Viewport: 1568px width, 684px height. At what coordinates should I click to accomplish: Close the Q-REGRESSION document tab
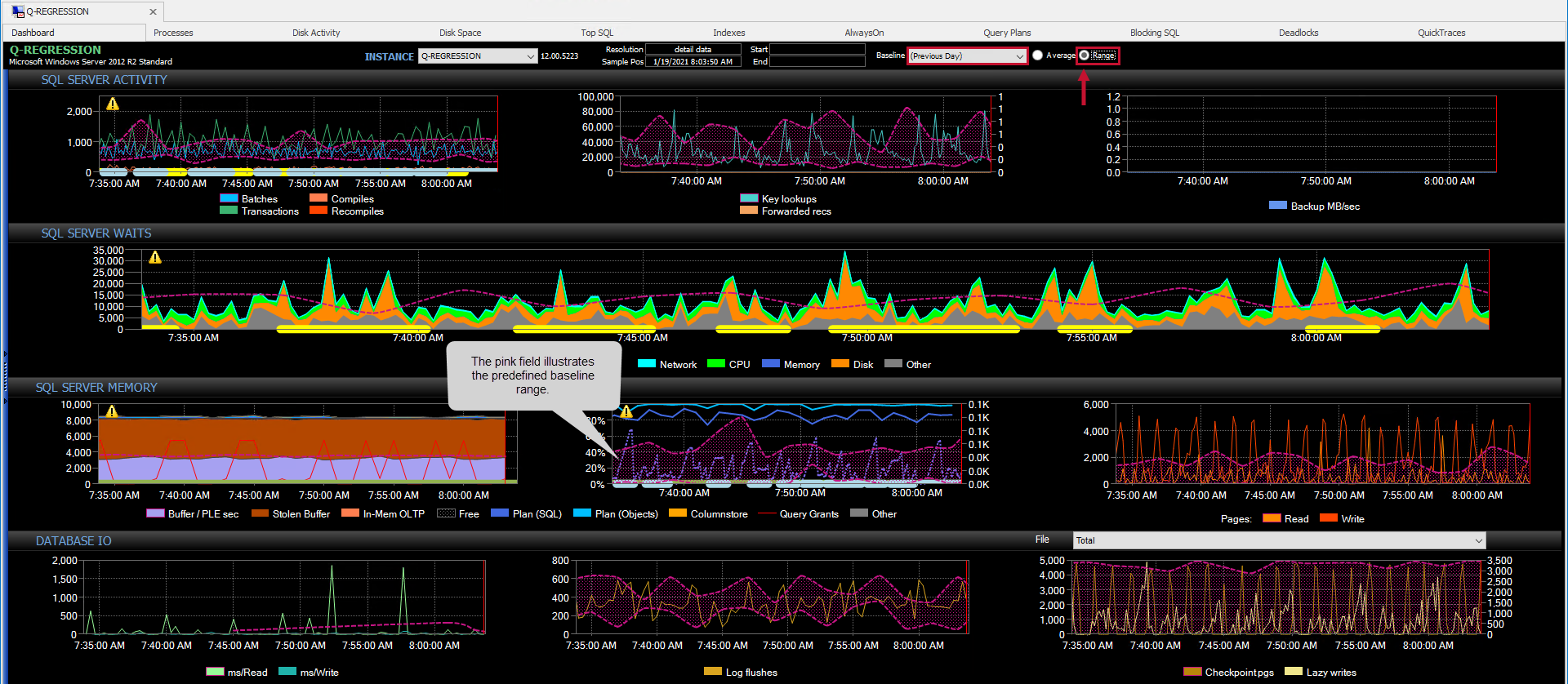pyautogui.click(x=153, y=11)
